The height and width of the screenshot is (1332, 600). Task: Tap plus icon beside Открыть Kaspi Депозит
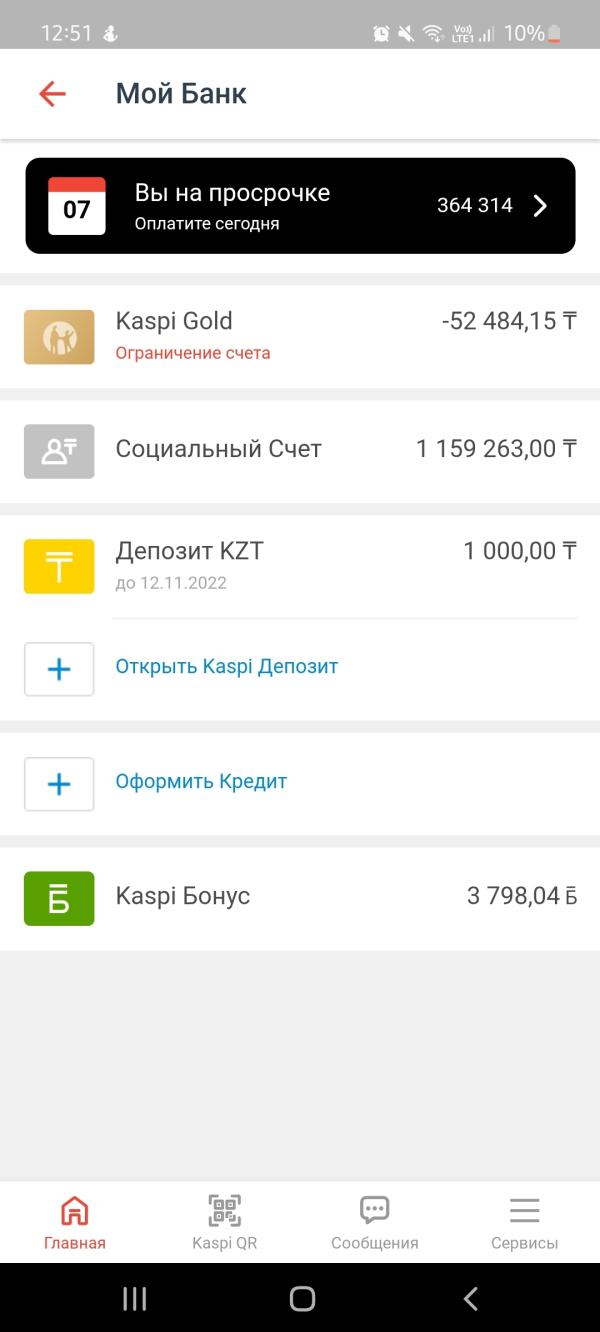[59, 669]
